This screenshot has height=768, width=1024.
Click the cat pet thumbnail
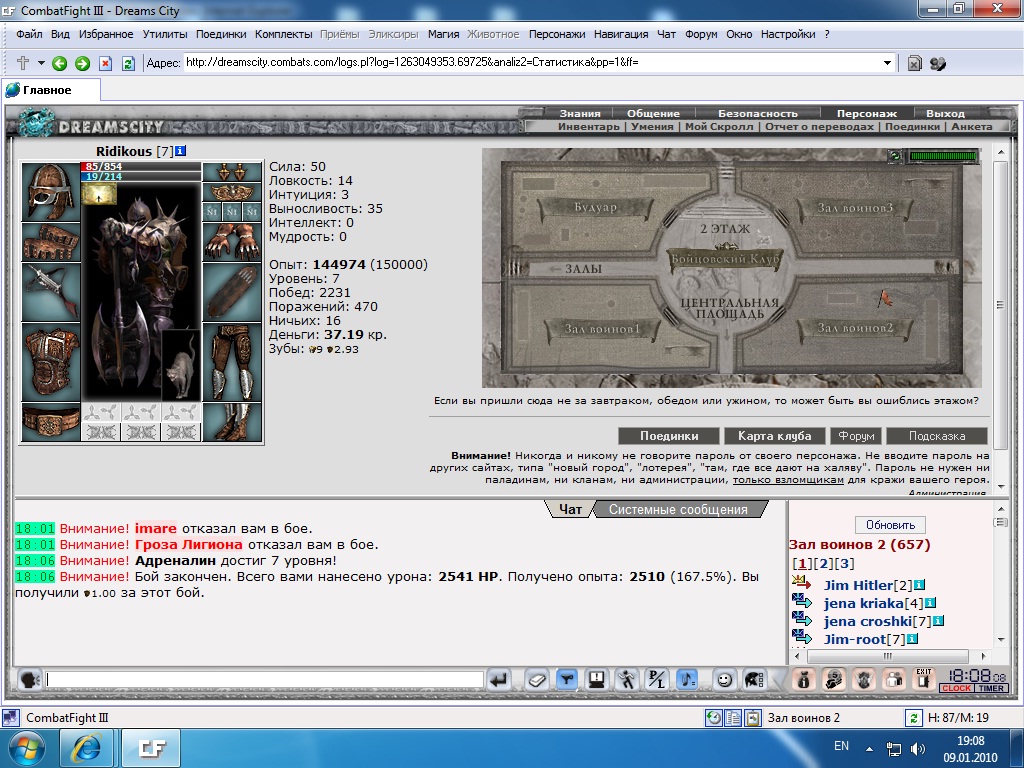coord(181,365)
